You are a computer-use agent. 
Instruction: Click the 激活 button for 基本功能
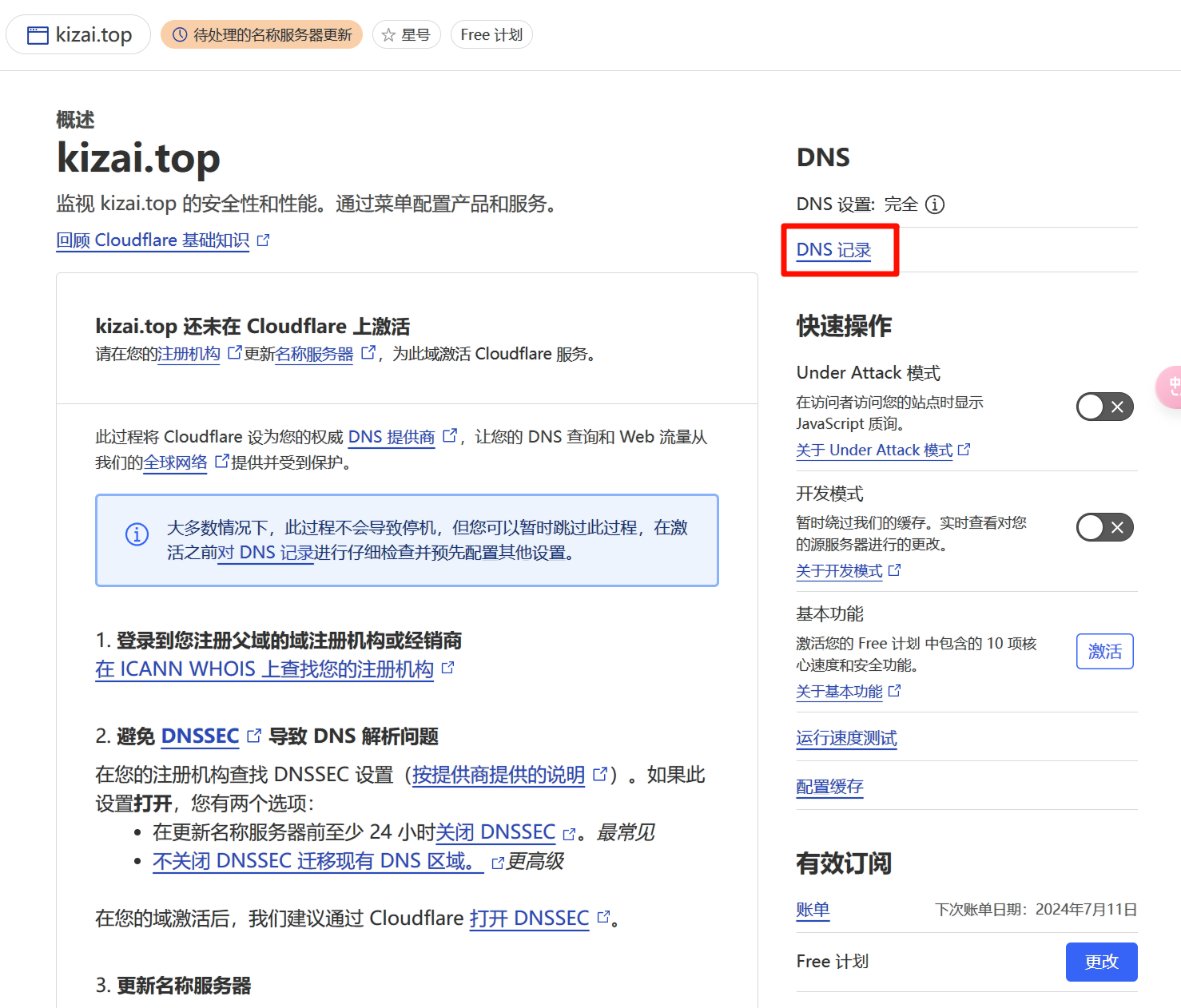coord(1104,652)
